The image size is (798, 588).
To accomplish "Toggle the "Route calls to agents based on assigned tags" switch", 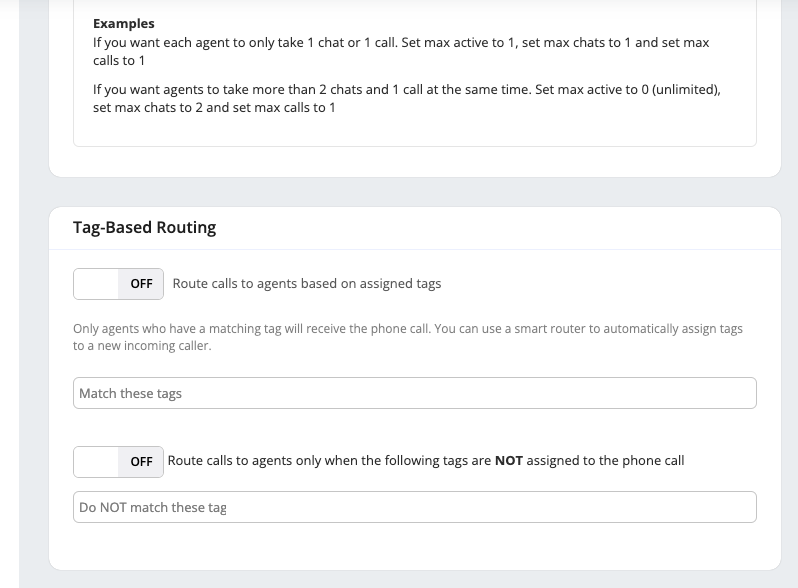I will coord(116,284).
